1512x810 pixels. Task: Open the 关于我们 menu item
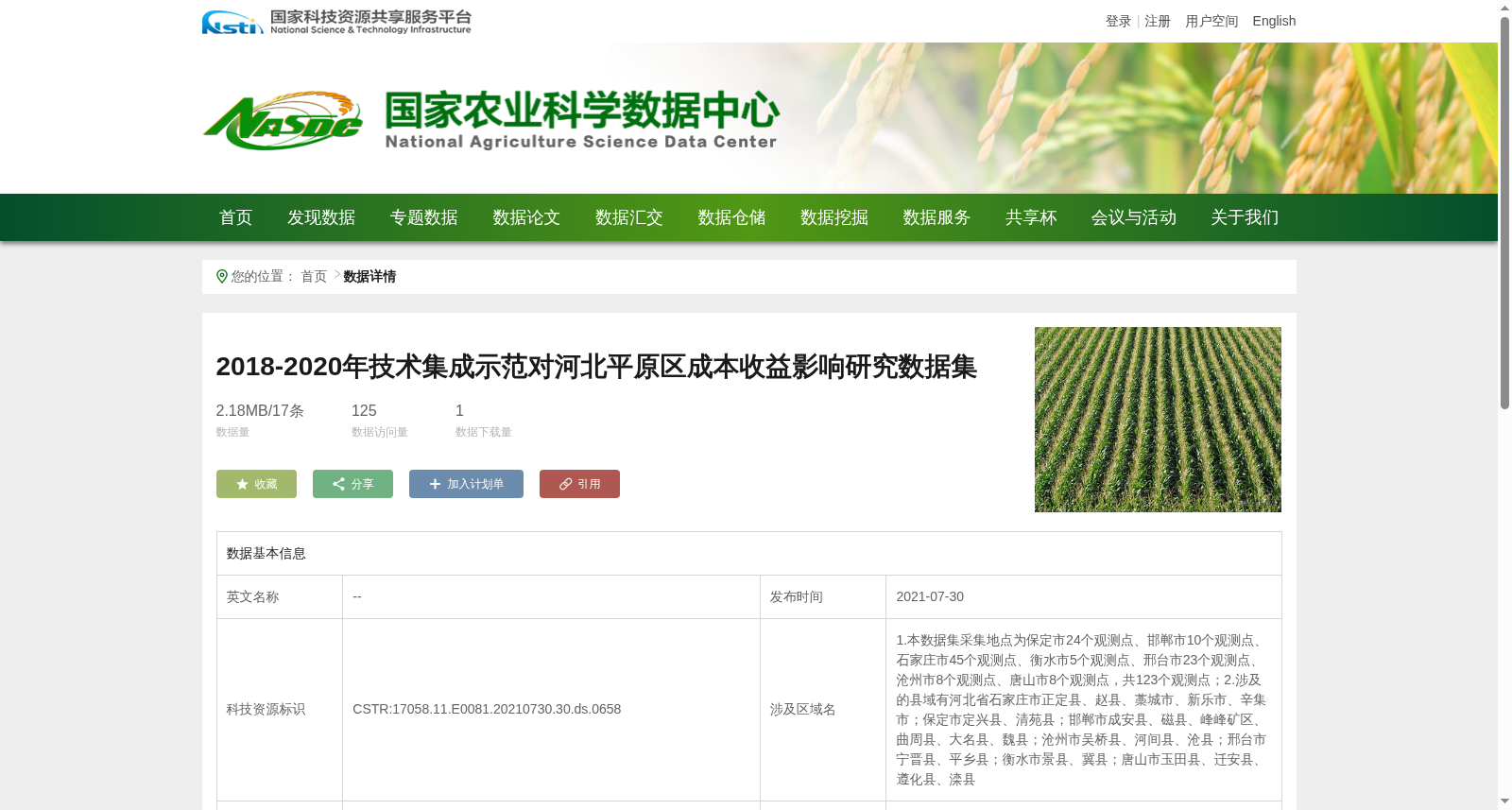coord(1245,217)
